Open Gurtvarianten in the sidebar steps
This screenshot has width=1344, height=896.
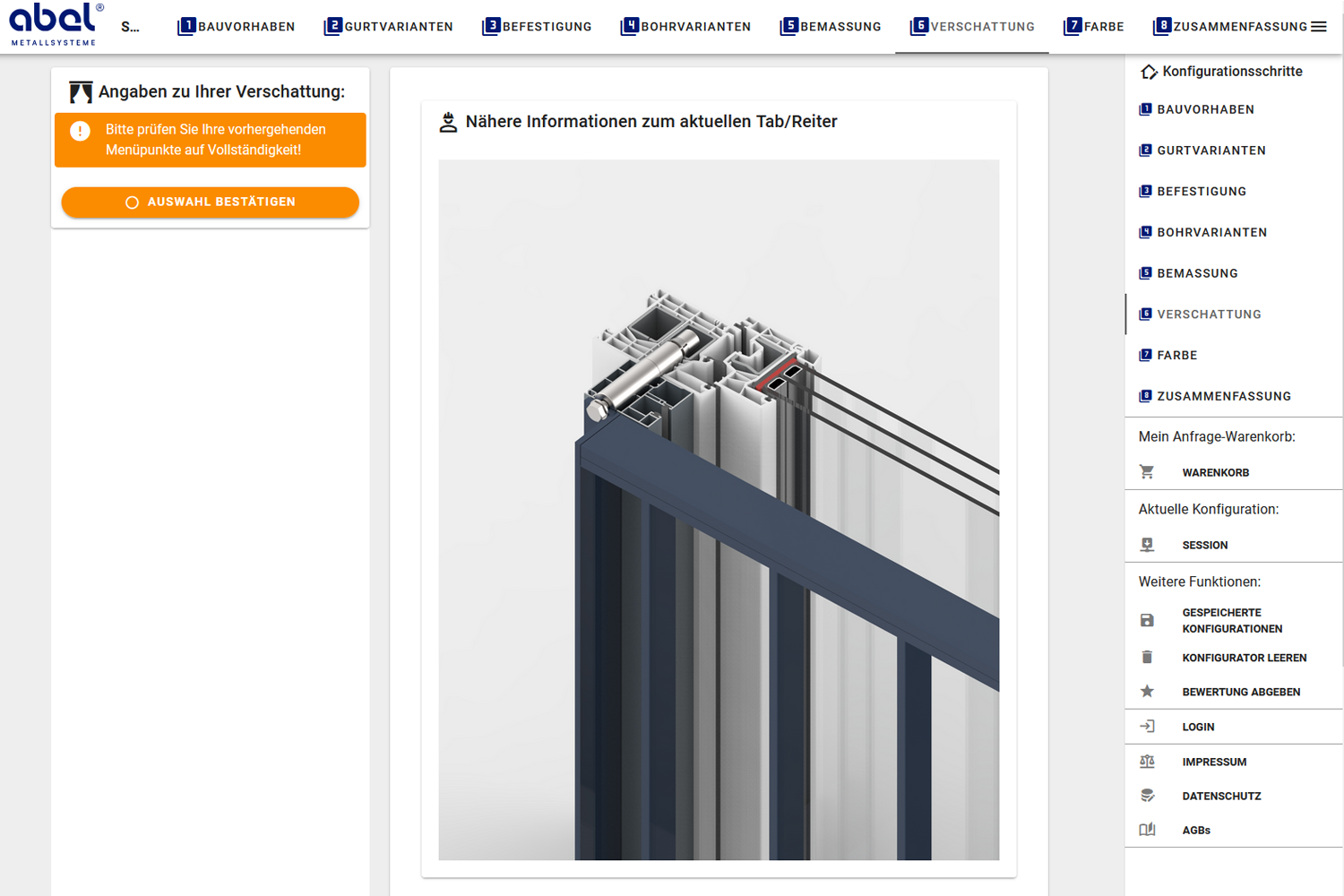click(1234, 151)
